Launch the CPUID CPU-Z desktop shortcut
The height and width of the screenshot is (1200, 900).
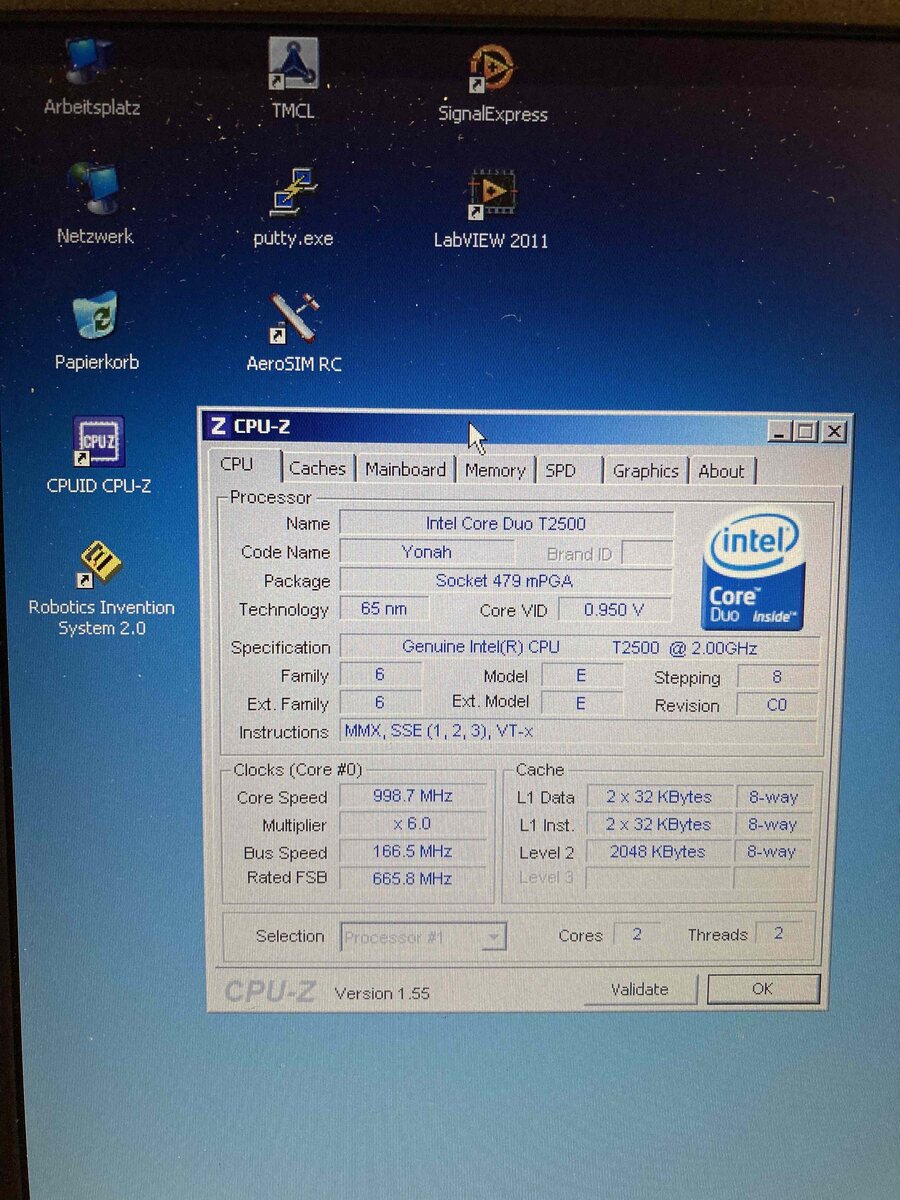99,456
